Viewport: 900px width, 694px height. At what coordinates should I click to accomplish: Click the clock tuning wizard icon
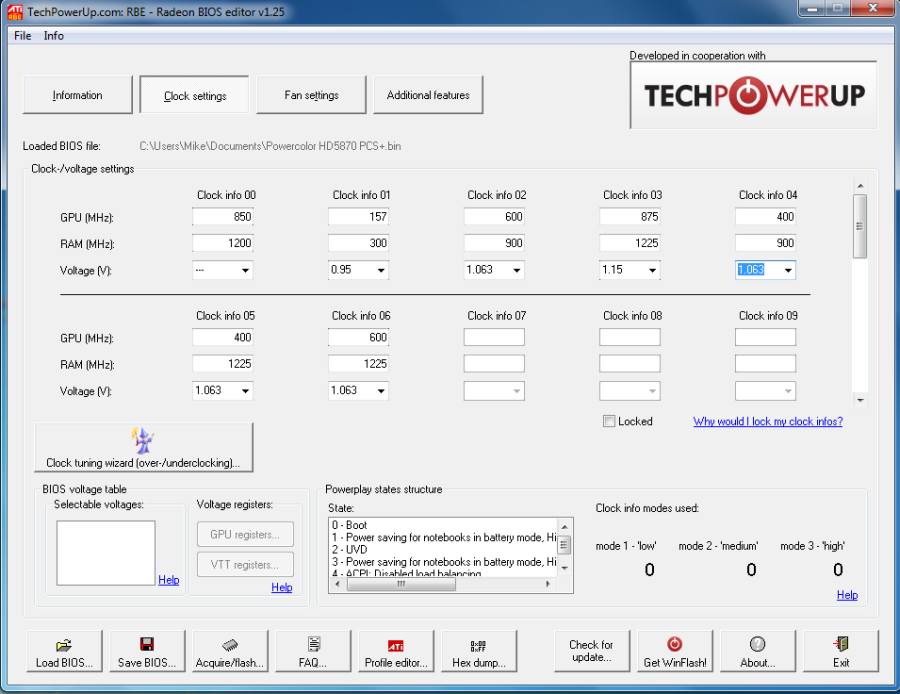(x=142, y=441)
